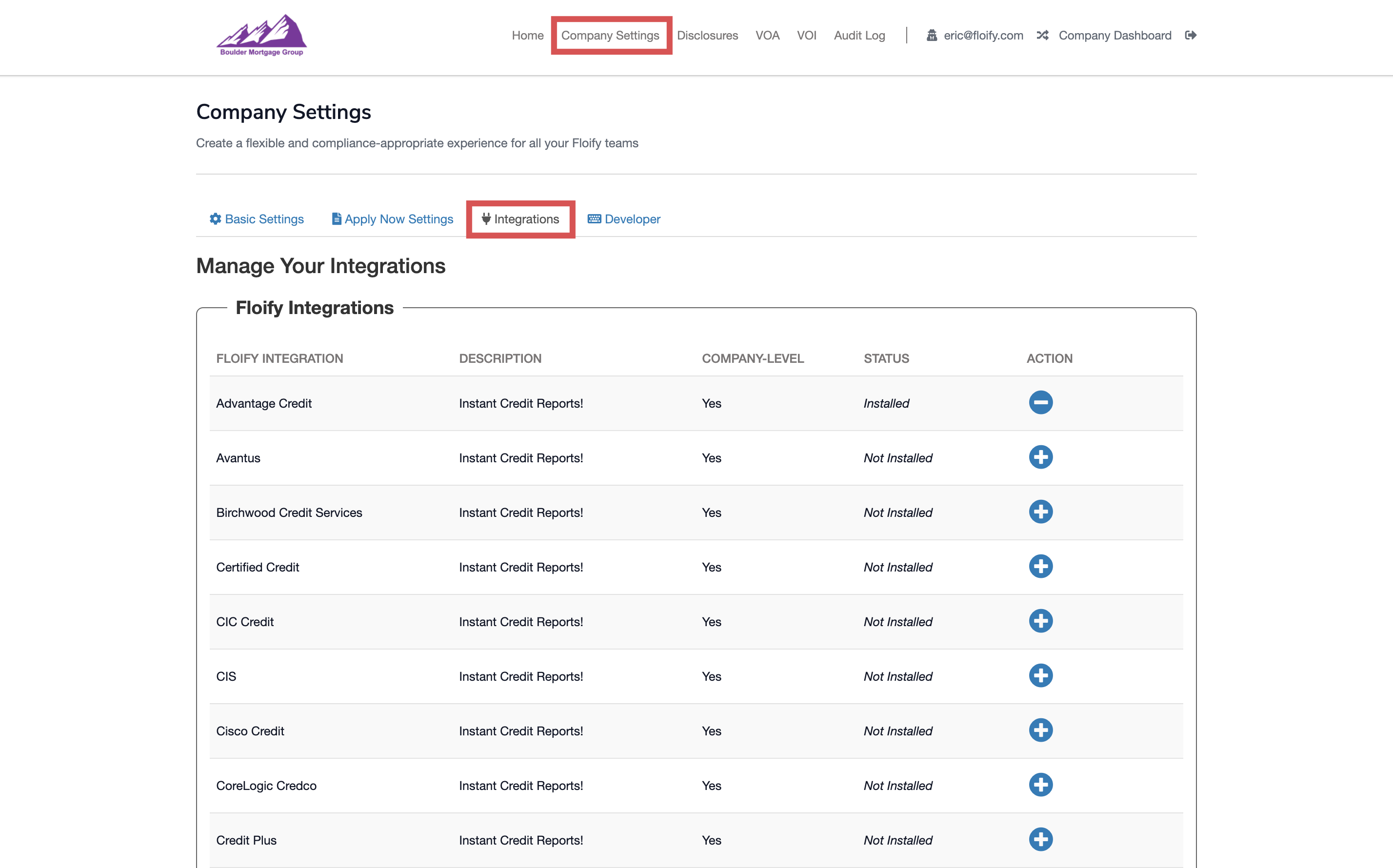This screenshot has width=1393, height=868.
Task: Add the Birchwood Credit Services integration
Action: (x=1040, y=512)
